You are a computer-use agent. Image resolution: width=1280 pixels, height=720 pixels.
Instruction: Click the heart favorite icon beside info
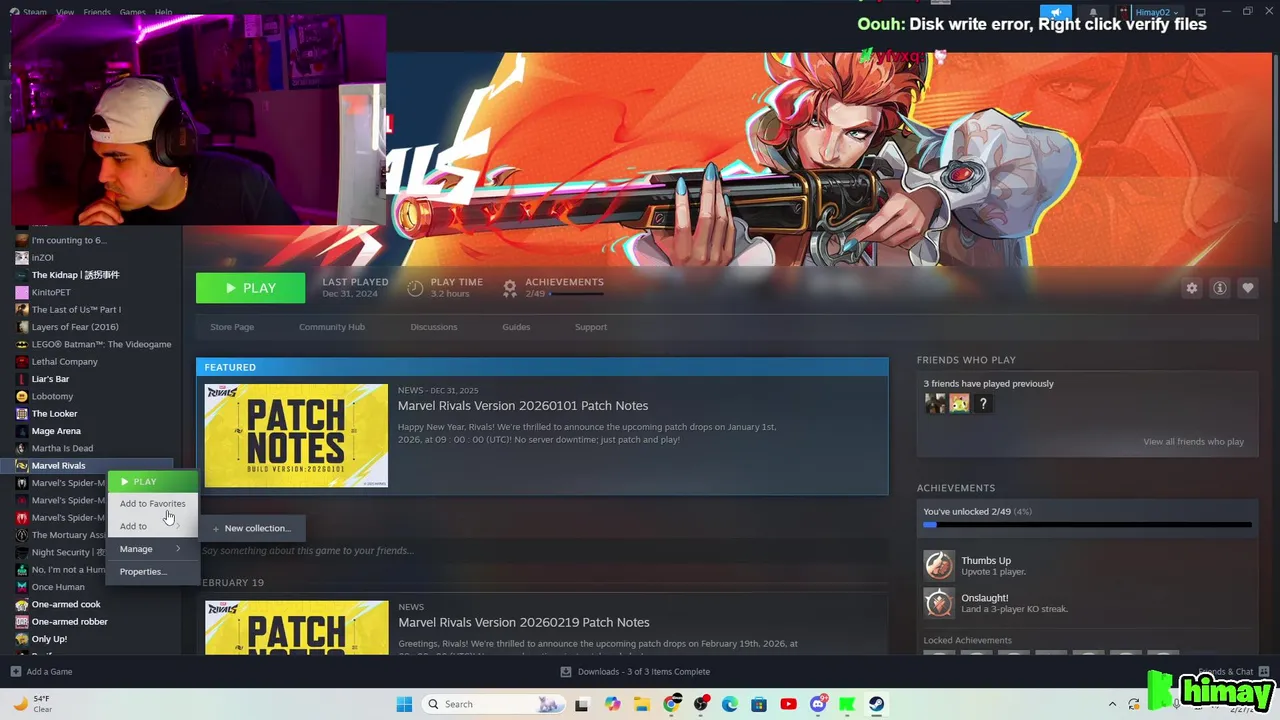pyautogui.click(x=1248, y=288)
